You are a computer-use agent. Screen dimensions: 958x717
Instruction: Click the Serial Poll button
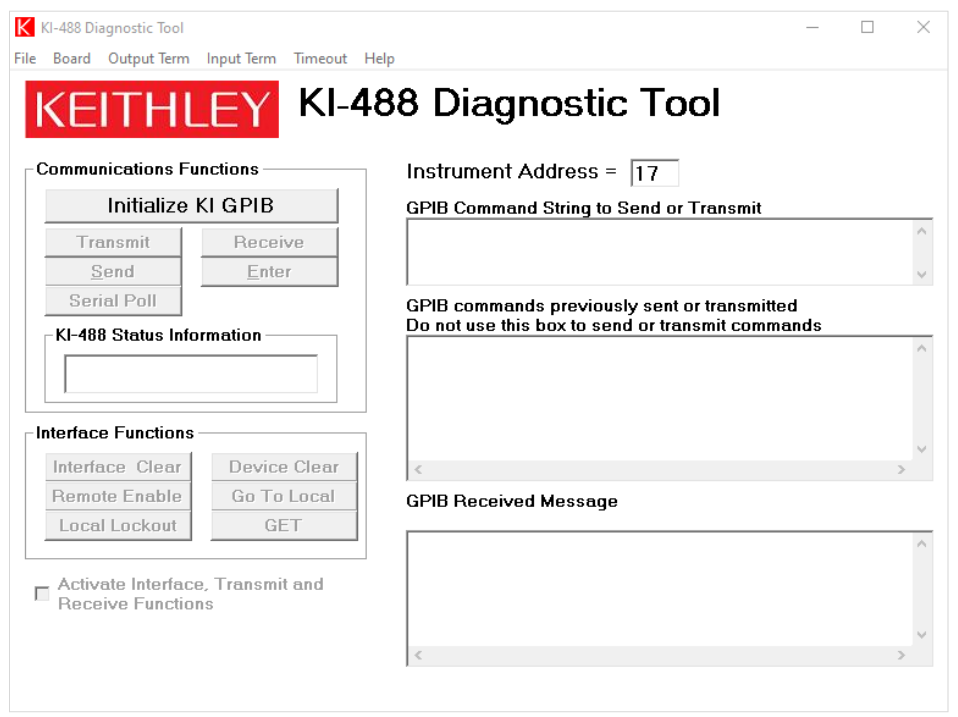click(x=113, y=301)
